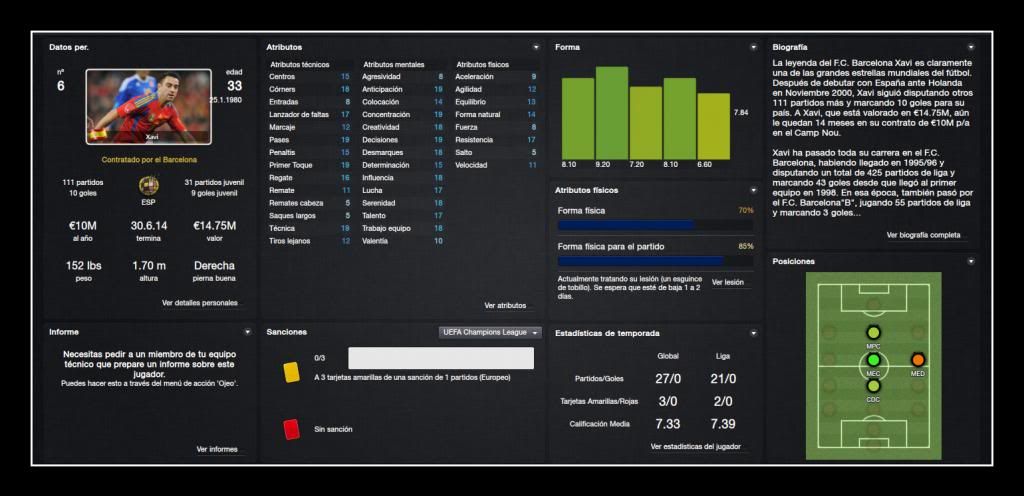Image resolution: width=1024 pixels, height=496 pixels.
Task: Open Ver estadísticas del jugador link
Action: 696,446
